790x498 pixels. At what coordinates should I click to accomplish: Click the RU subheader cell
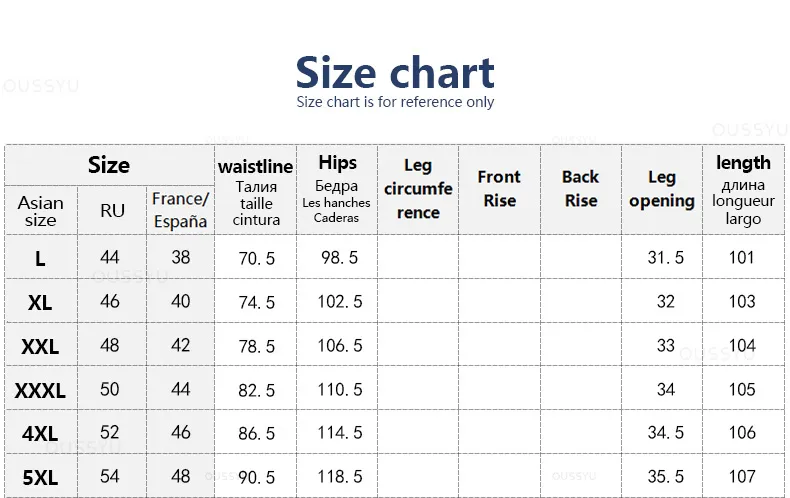point(112,211)
